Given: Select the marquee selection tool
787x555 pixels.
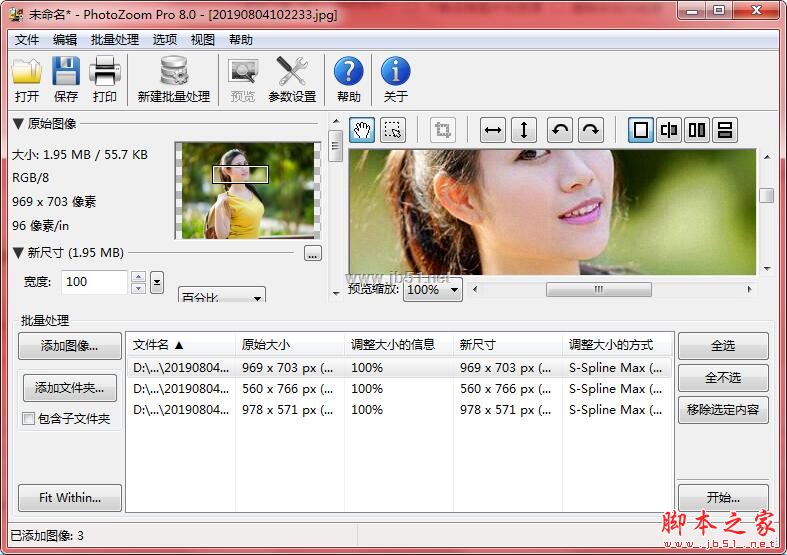Looking at the screenshot, I should [393, 130].
